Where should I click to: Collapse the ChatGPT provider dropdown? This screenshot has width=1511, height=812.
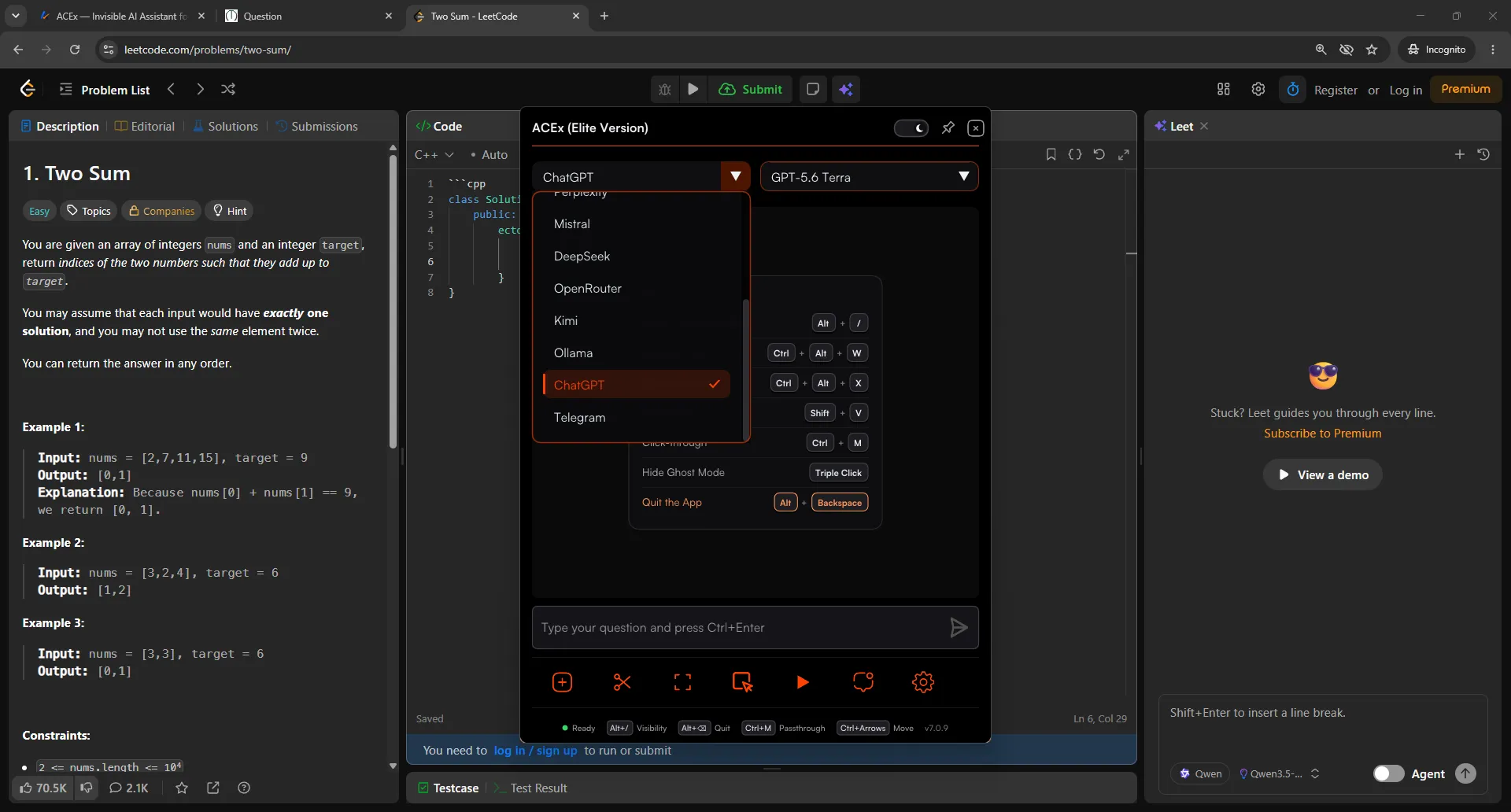click(x=735, y=176)
